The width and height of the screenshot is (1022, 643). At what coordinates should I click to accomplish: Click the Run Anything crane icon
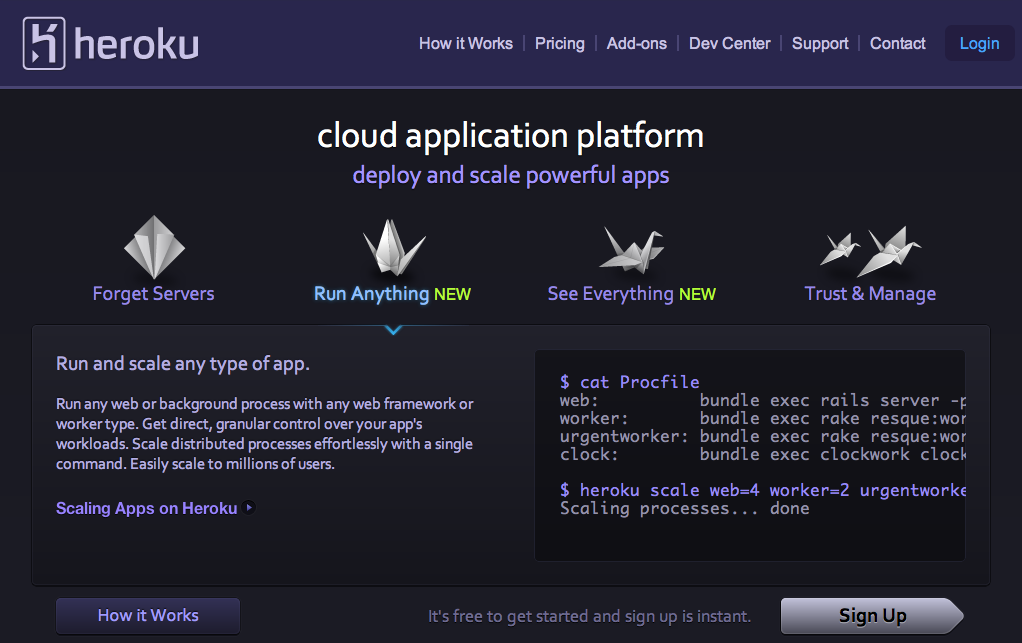point(393,247)
